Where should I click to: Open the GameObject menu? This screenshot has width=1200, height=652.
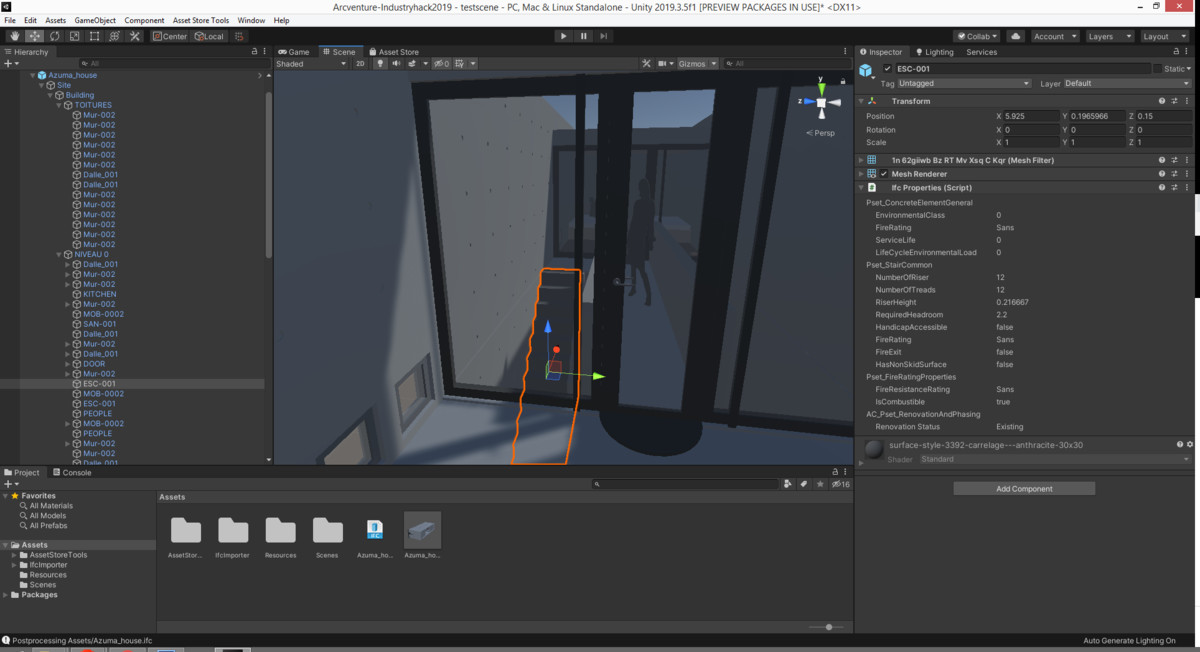click(x=95, y=20)
